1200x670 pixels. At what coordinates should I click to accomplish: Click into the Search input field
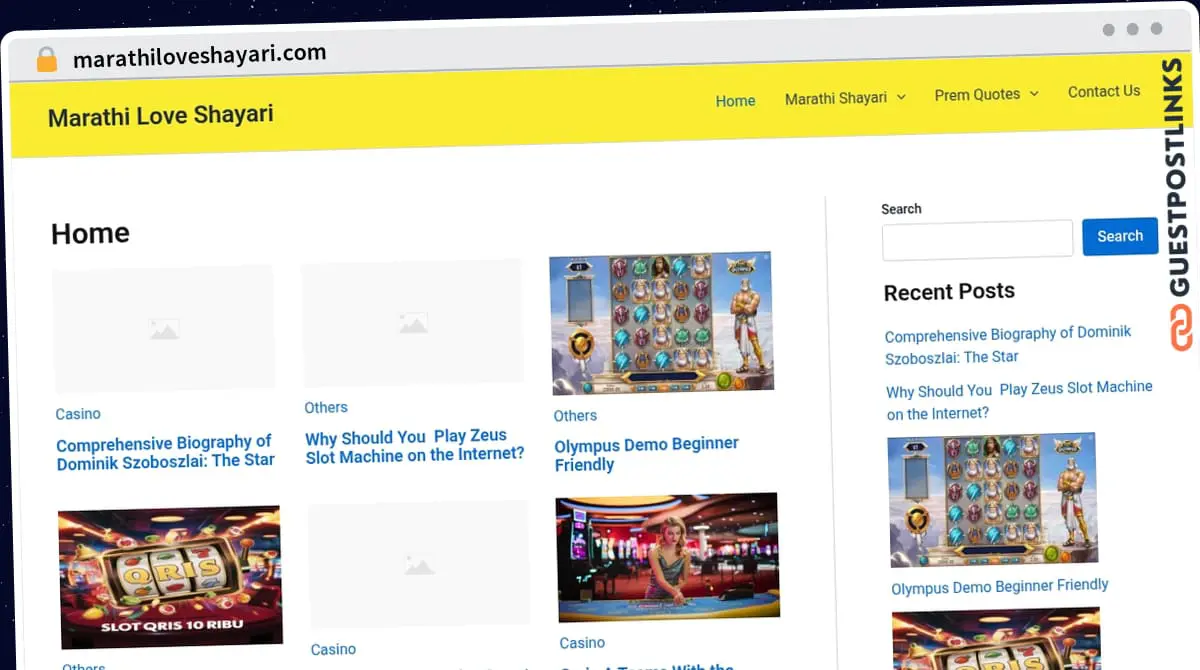click(977, 239)
